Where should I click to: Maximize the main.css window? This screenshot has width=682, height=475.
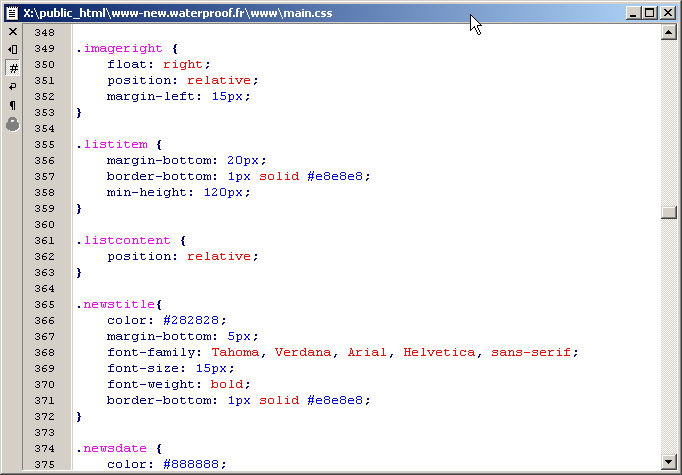649,13
